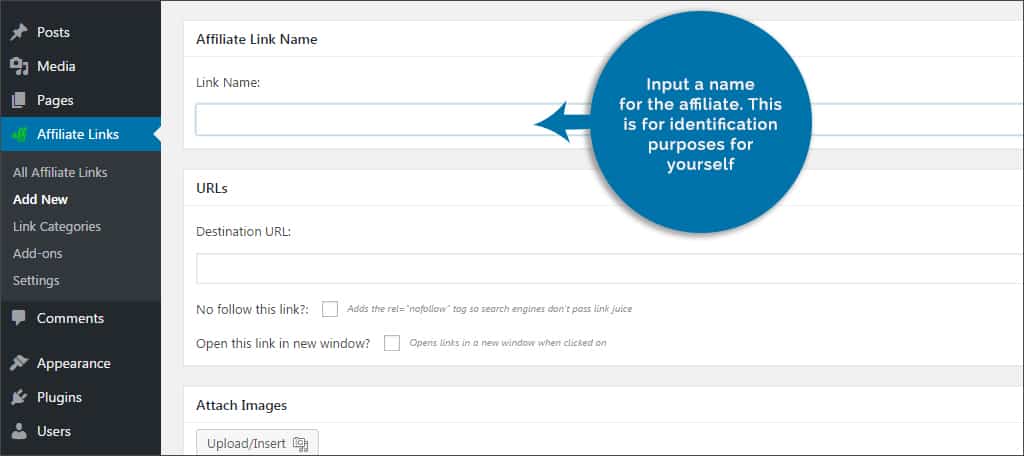Click the Affiliate Links green icon
The image size is (1024, 456).
click(19, 134)
